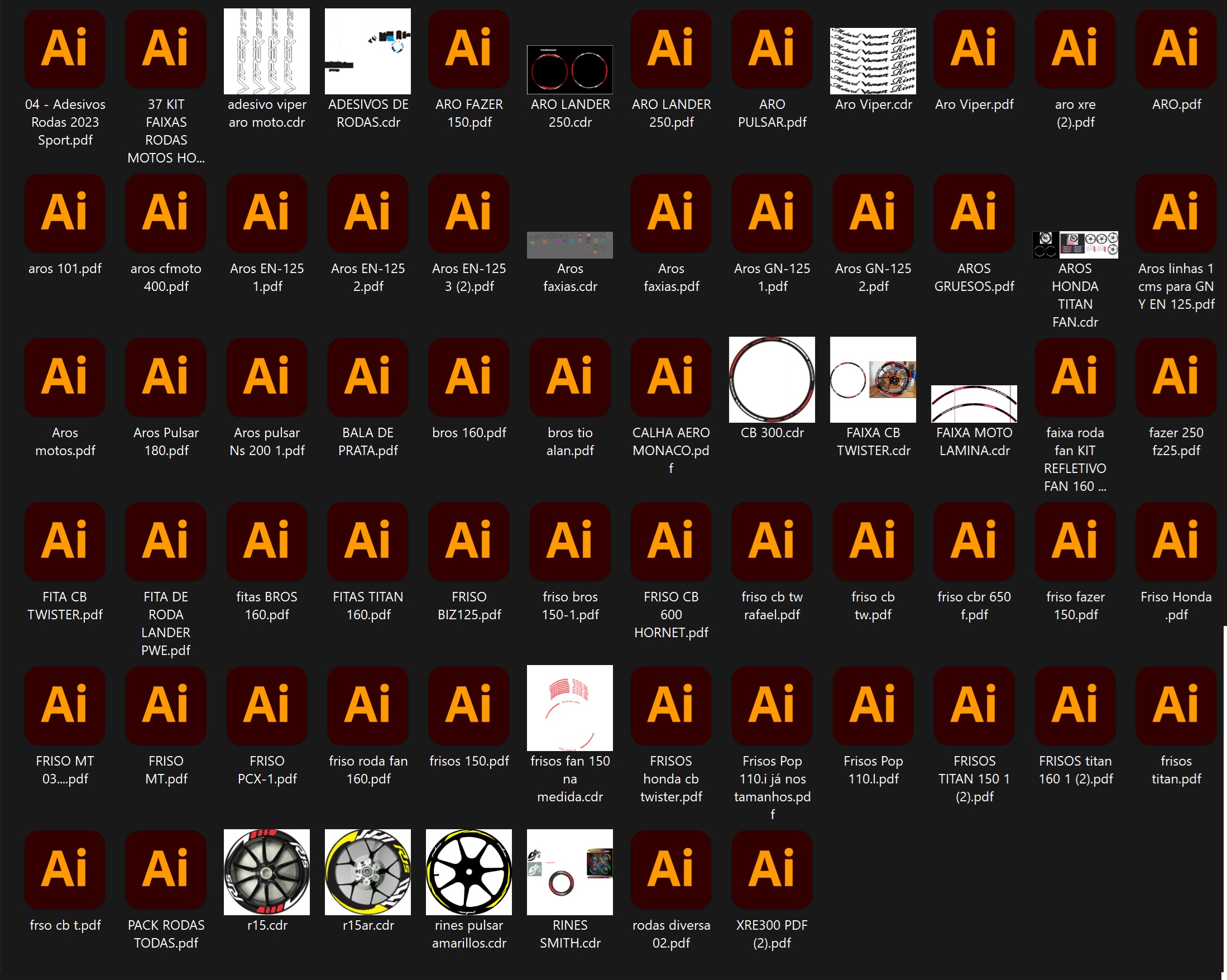1227x980 pixels.
Task: Click the PACK RODAS TODAS.pdf icon
Action: coord(166,869)
